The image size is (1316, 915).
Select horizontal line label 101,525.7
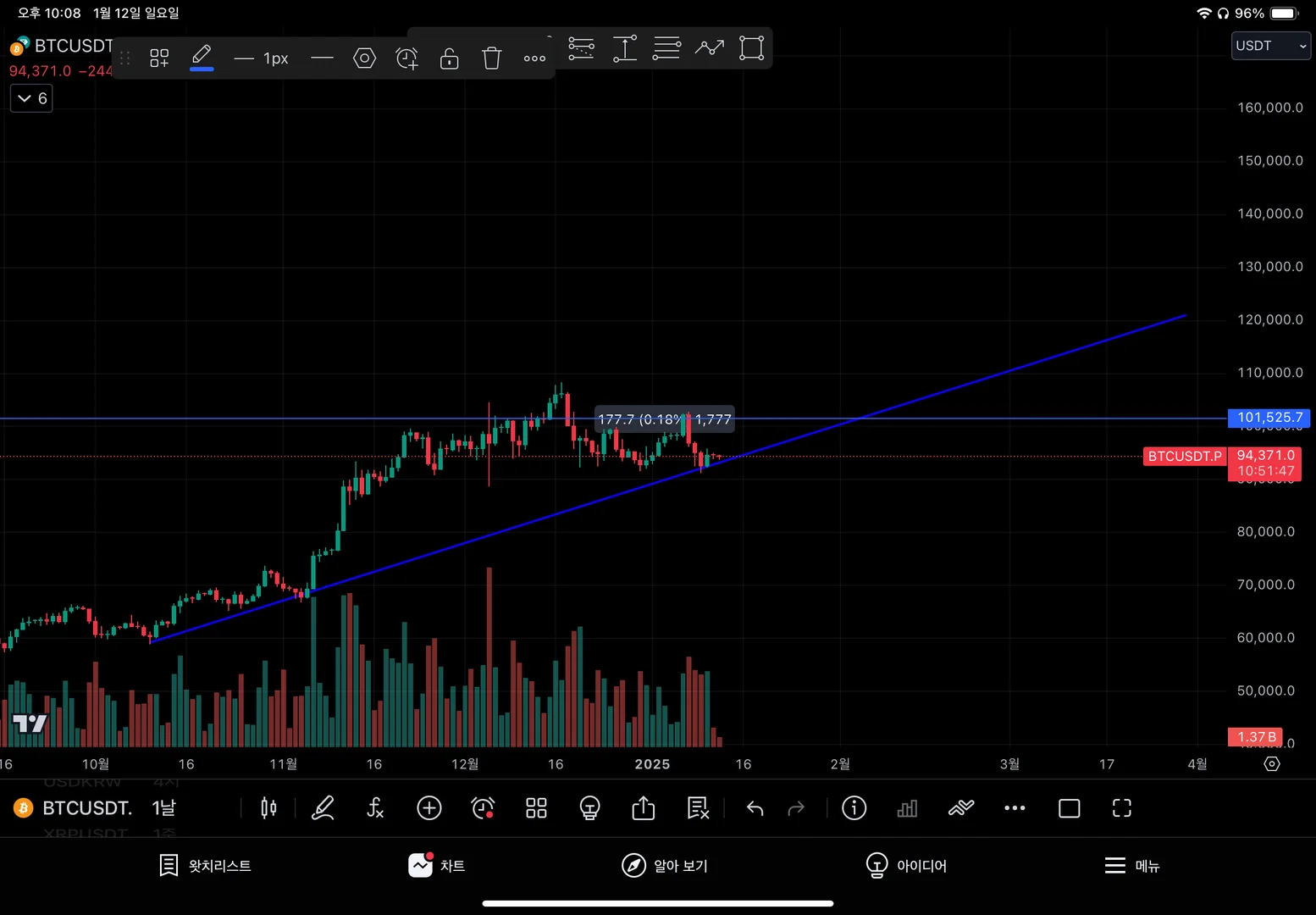(x=1269, y=418)
